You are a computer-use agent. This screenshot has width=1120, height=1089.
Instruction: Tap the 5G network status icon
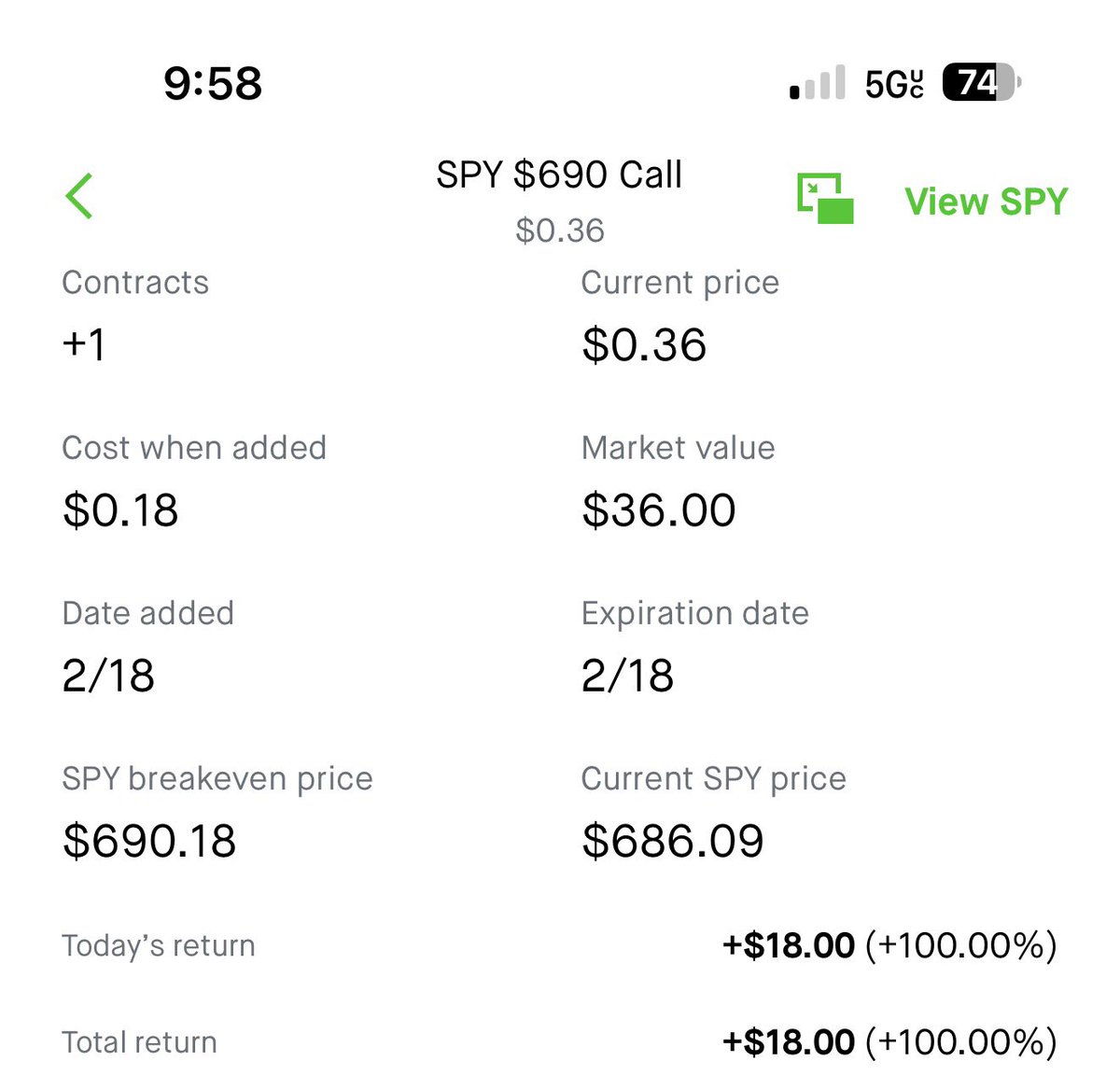894,83
